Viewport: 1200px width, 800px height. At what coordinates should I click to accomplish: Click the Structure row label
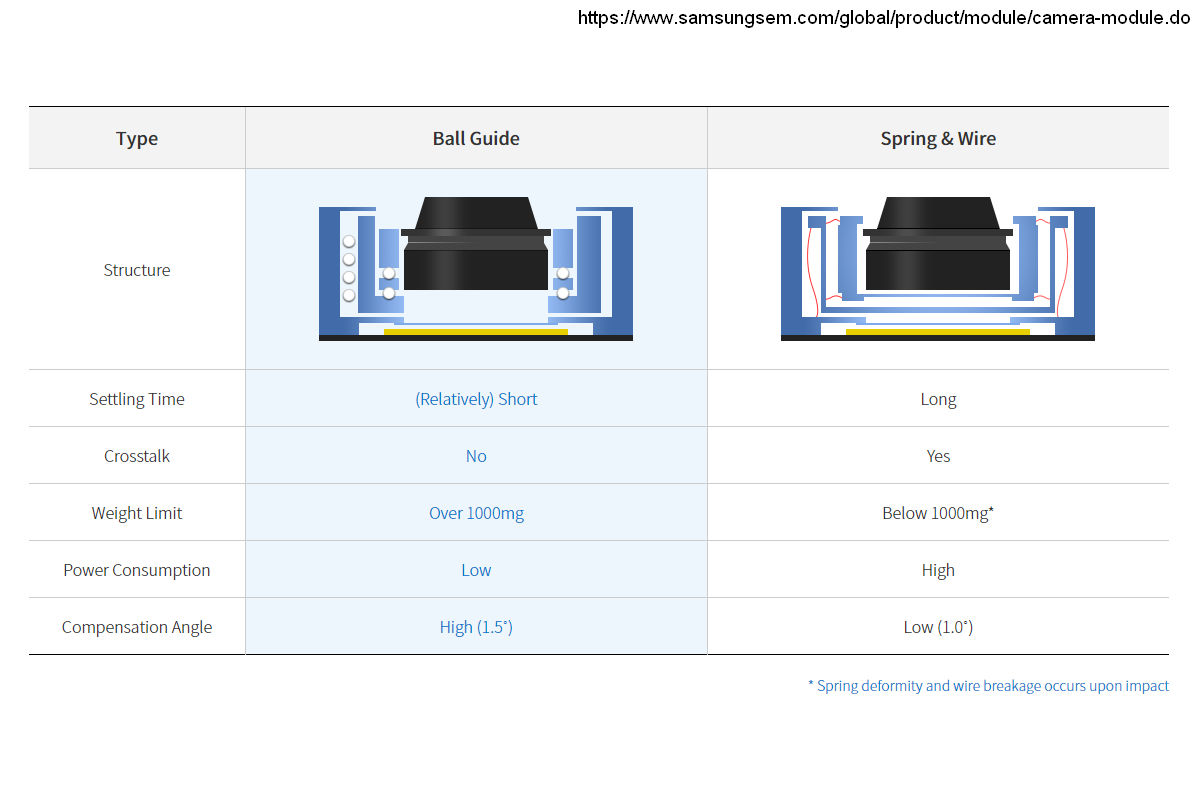click(x=137, y=270)
